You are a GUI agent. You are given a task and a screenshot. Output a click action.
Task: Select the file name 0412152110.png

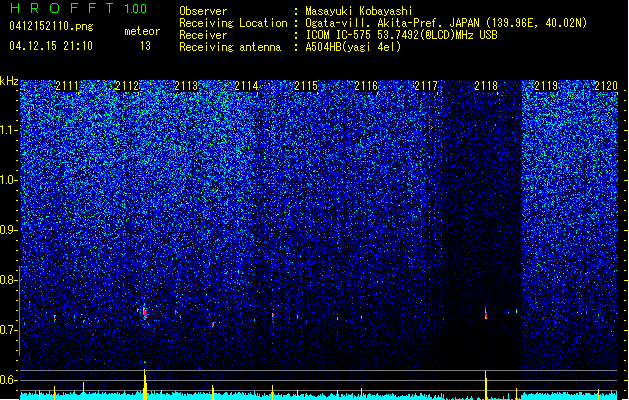tap(51, 26)
